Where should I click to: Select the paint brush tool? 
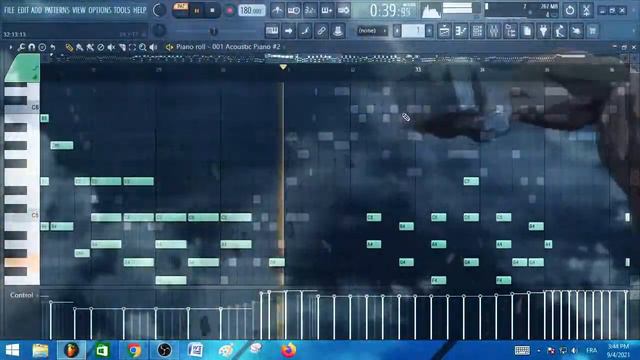(80, 47)
